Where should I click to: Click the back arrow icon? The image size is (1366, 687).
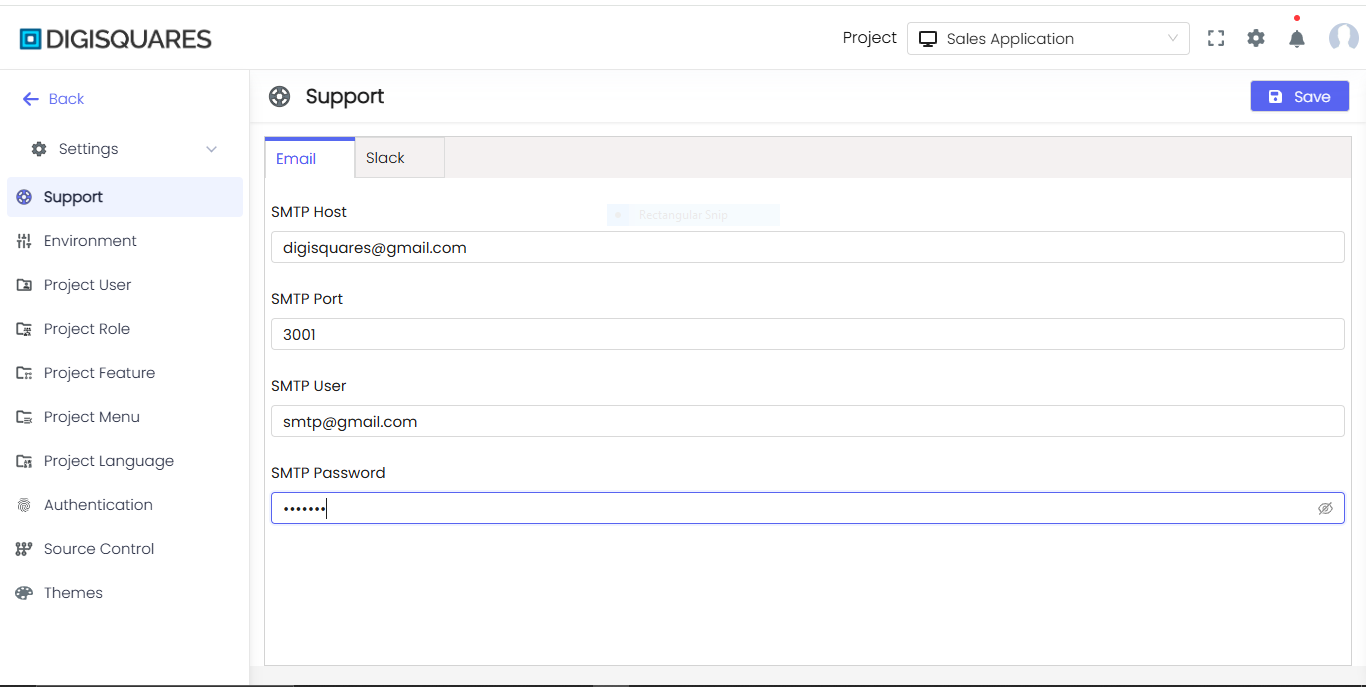31,99
